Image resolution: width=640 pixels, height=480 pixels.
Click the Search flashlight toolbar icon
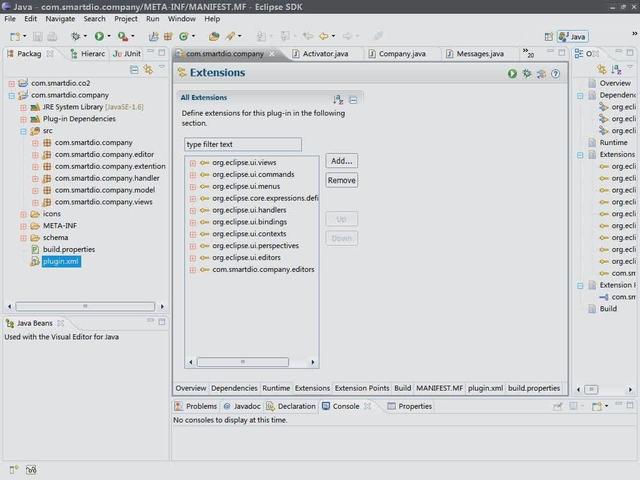click(230, 36)
